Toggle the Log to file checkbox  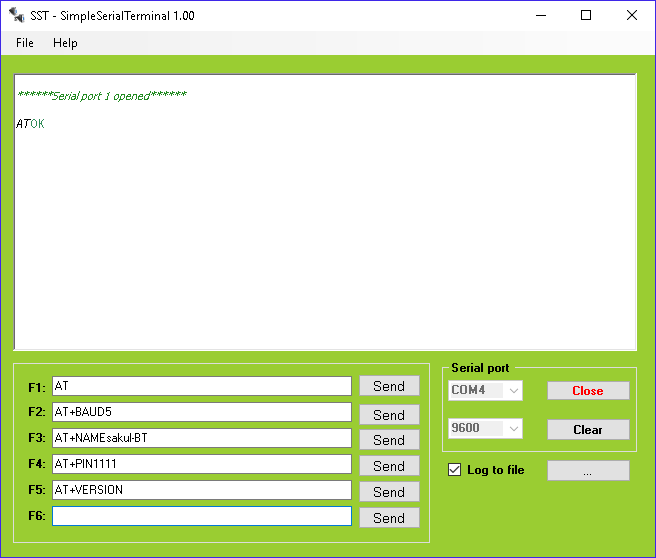454,470
